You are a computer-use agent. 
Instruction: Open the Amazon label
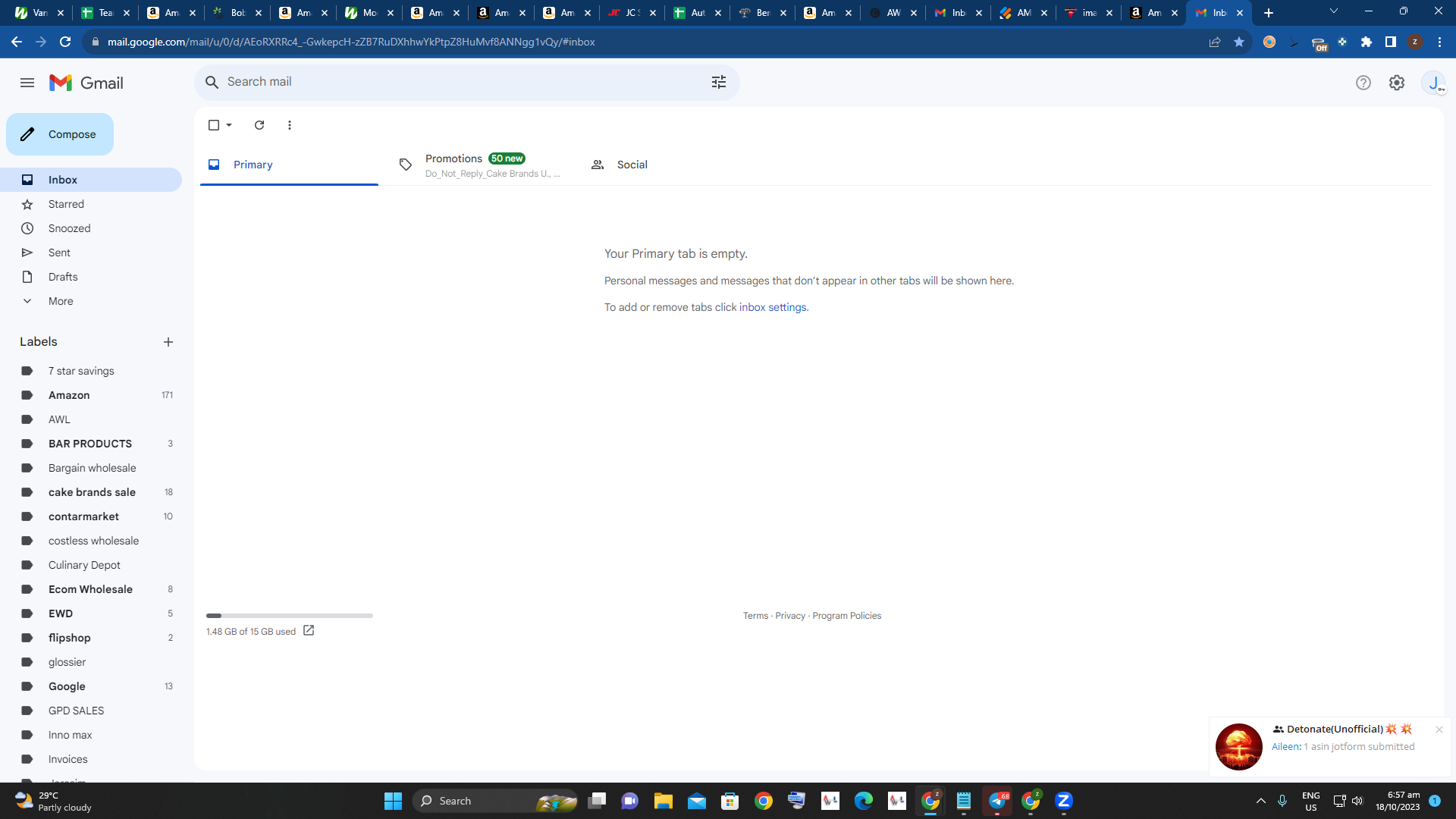tap(91, 395)
